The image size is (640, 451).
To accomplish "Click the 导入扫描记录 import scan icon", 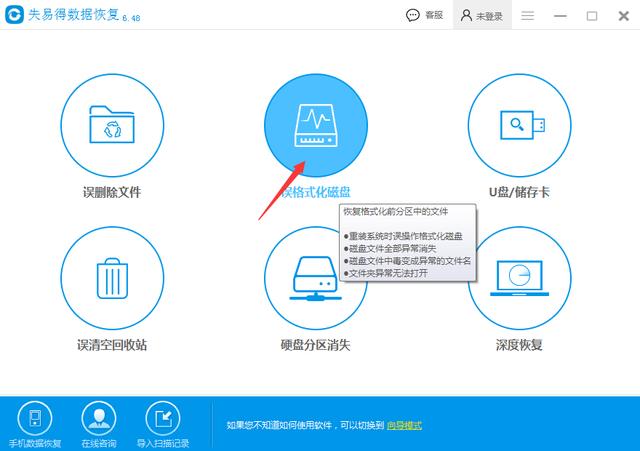I will tap(163, 418).
